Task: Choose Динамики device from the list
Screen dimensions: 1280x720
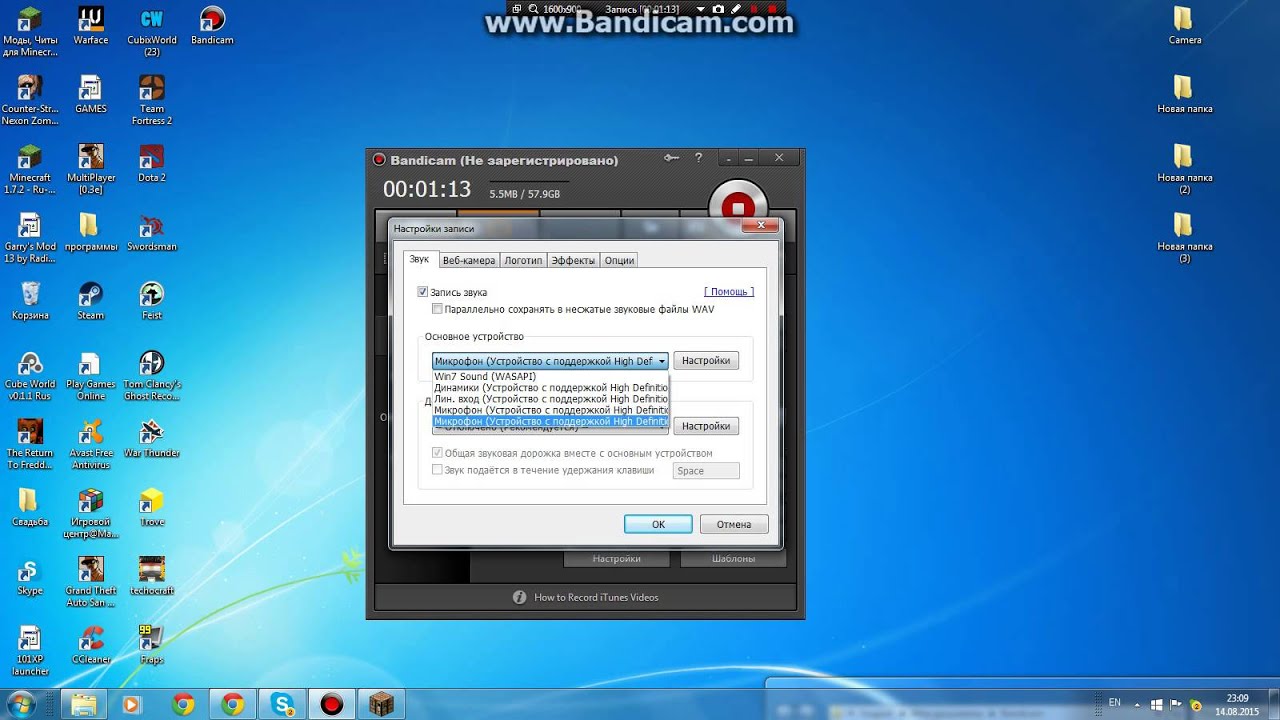Action: 550,387
